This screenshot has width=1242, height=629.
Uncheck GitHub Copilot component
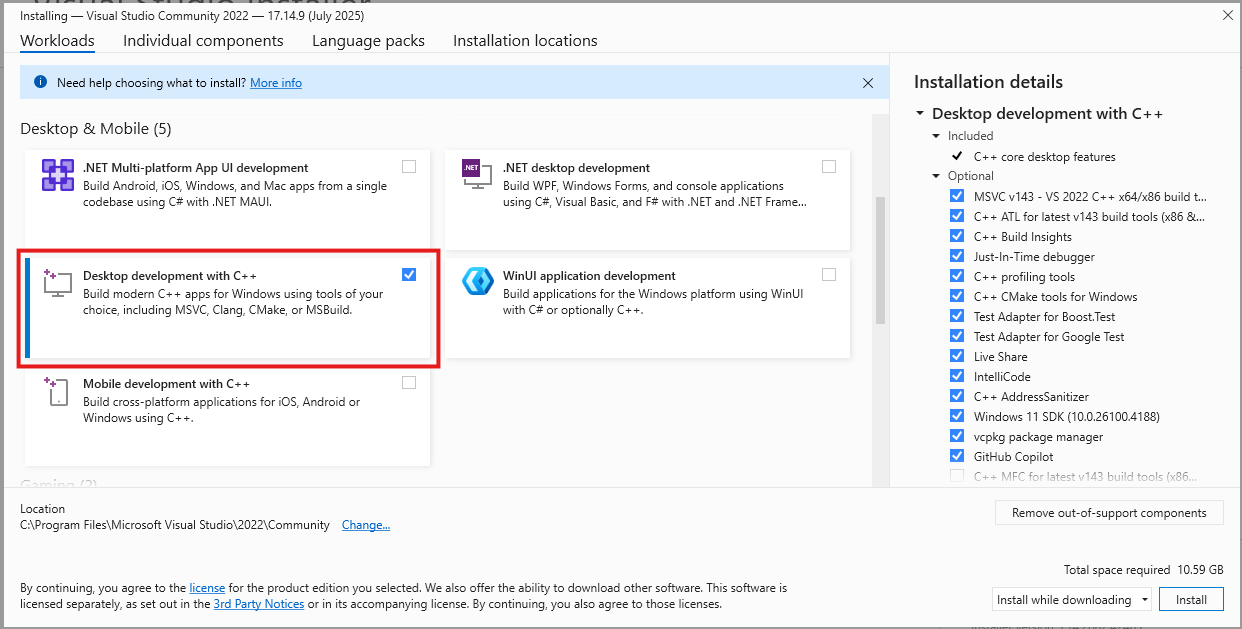[957, 457]
